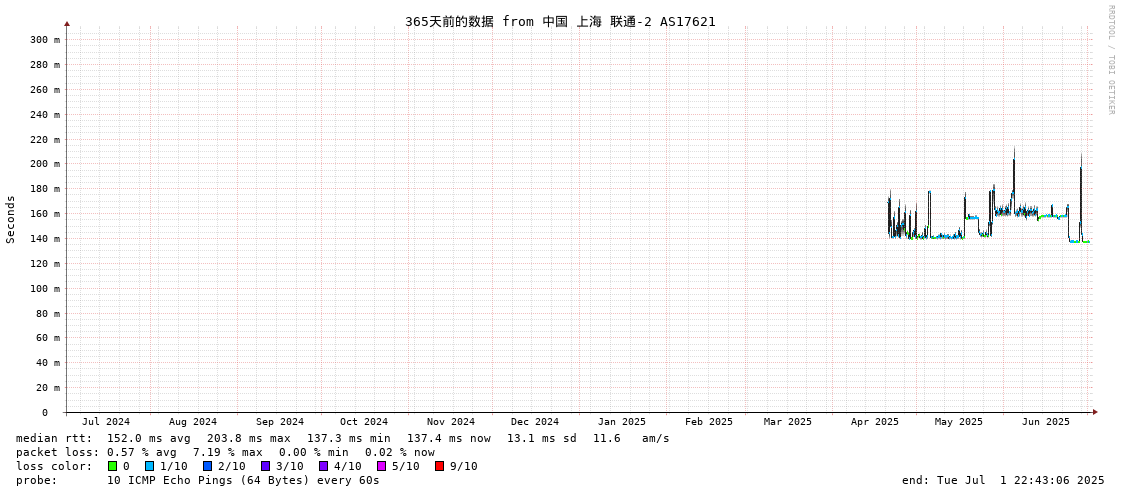Click the 'packet loss:' label
Screen dimensions: 1121x494
coord(57,453)
